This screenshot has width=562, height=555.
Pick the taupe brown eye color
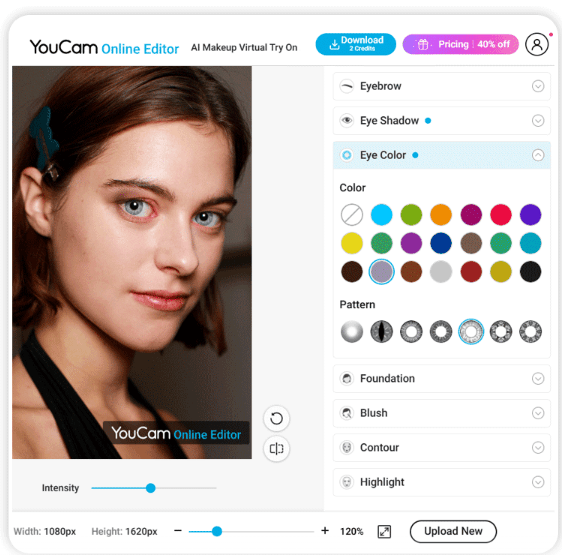tap(471, 243)
